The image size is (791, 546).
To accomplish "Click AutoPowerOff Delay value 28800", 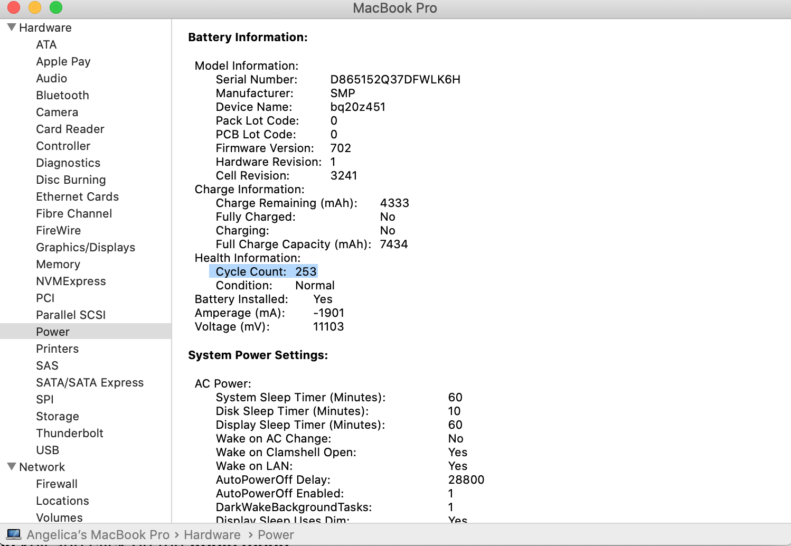I will pos(466,479).
